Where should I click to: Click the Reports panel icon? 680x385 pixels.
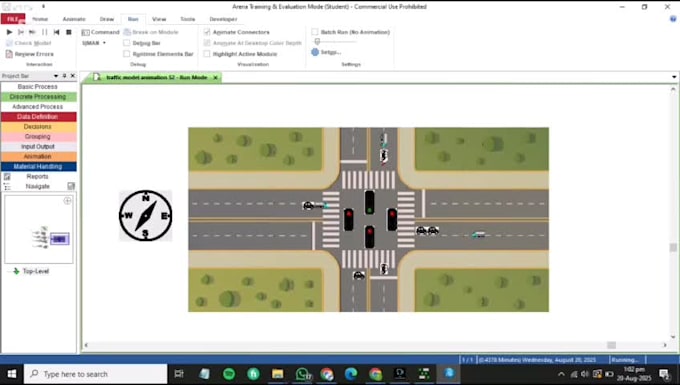7,176
